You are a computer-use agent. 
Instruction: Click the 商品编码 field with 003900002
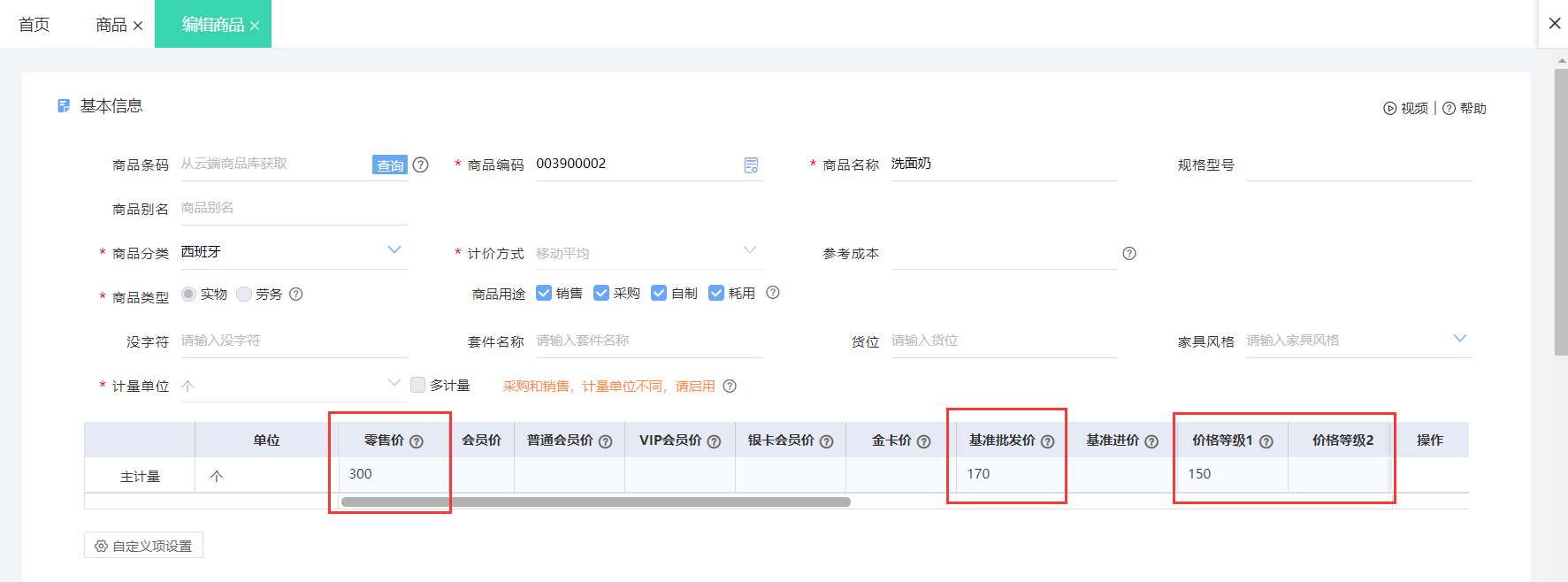tap(638, 164)
